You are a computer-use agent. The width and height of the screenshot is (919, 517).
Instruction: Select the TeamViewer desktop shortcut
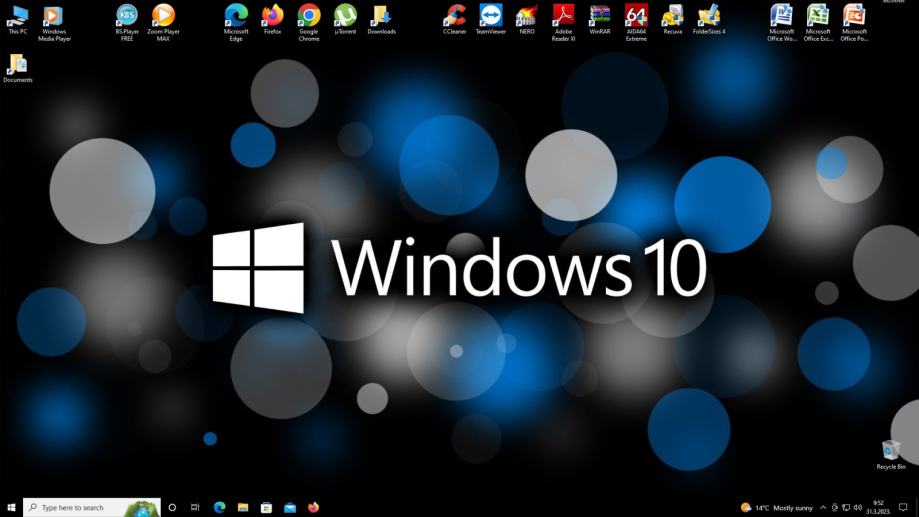pyautogui.click(x=491, y=20)
